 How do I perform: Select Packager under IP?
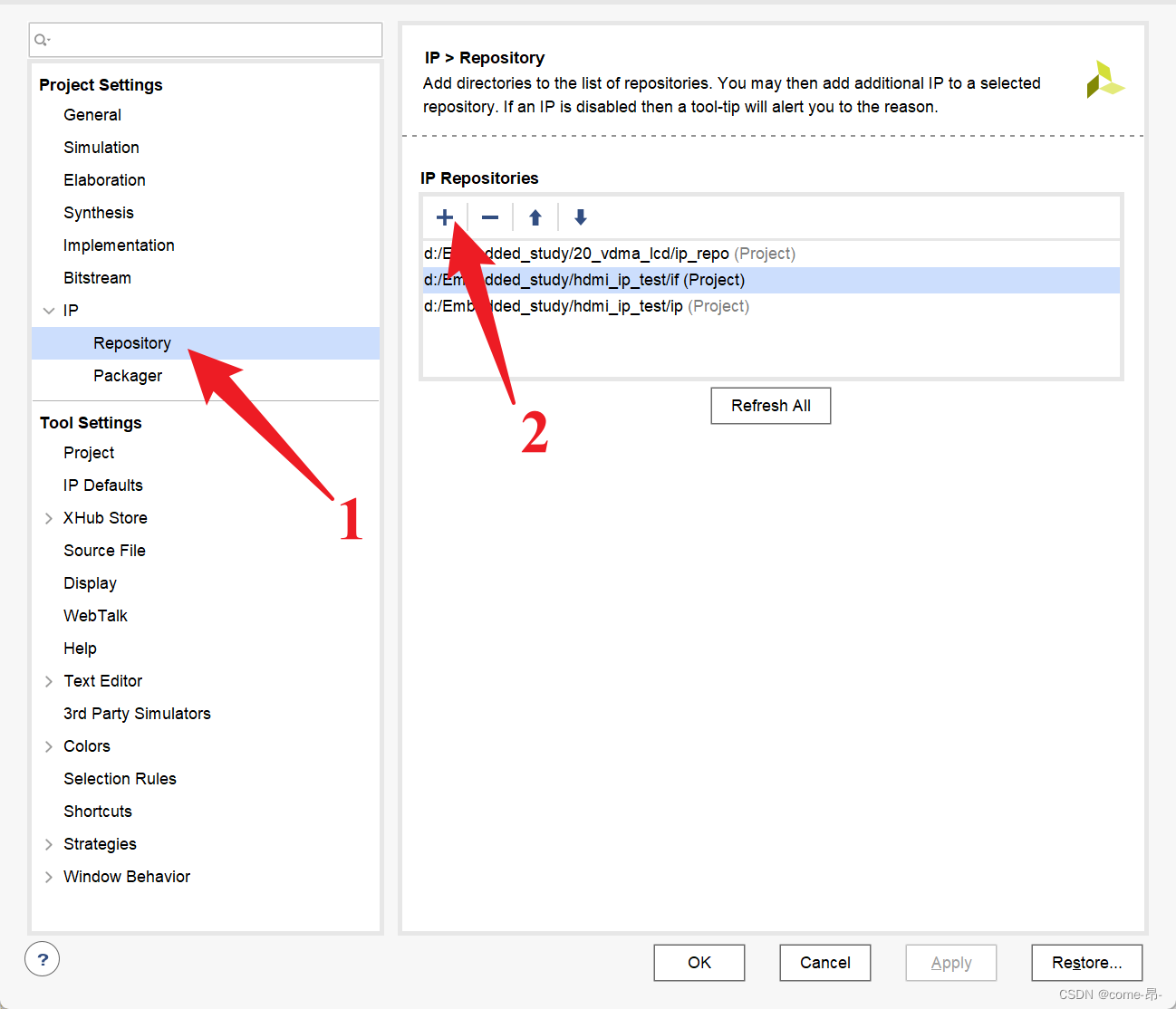[x=128, y=376]
